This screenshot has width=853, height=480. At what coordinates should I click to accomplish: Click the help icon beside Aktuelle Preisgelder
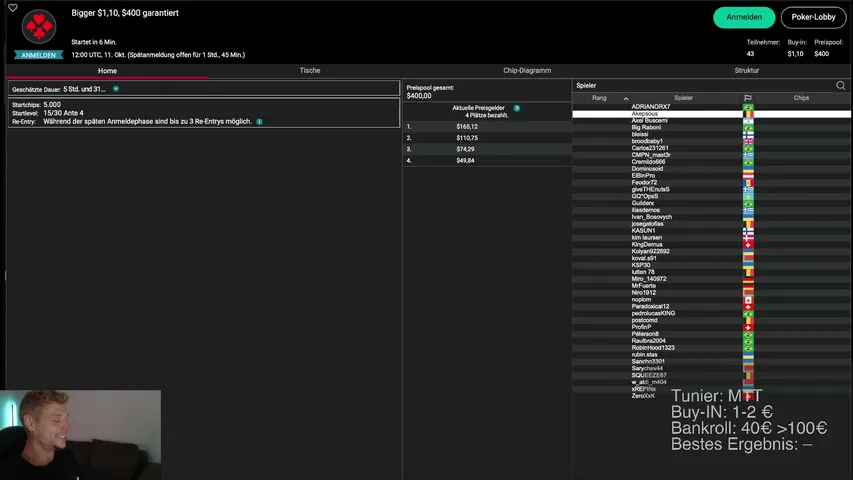click(517, 108)
